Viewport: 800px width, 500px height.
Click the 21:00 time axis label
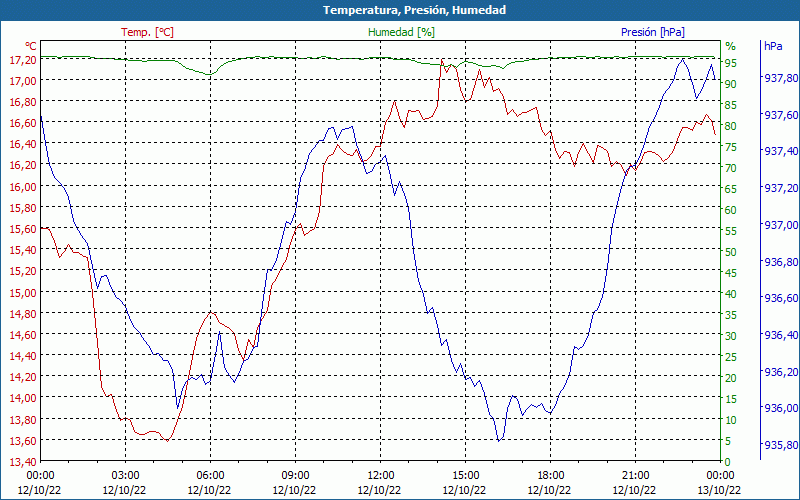(x=635, y=476)
